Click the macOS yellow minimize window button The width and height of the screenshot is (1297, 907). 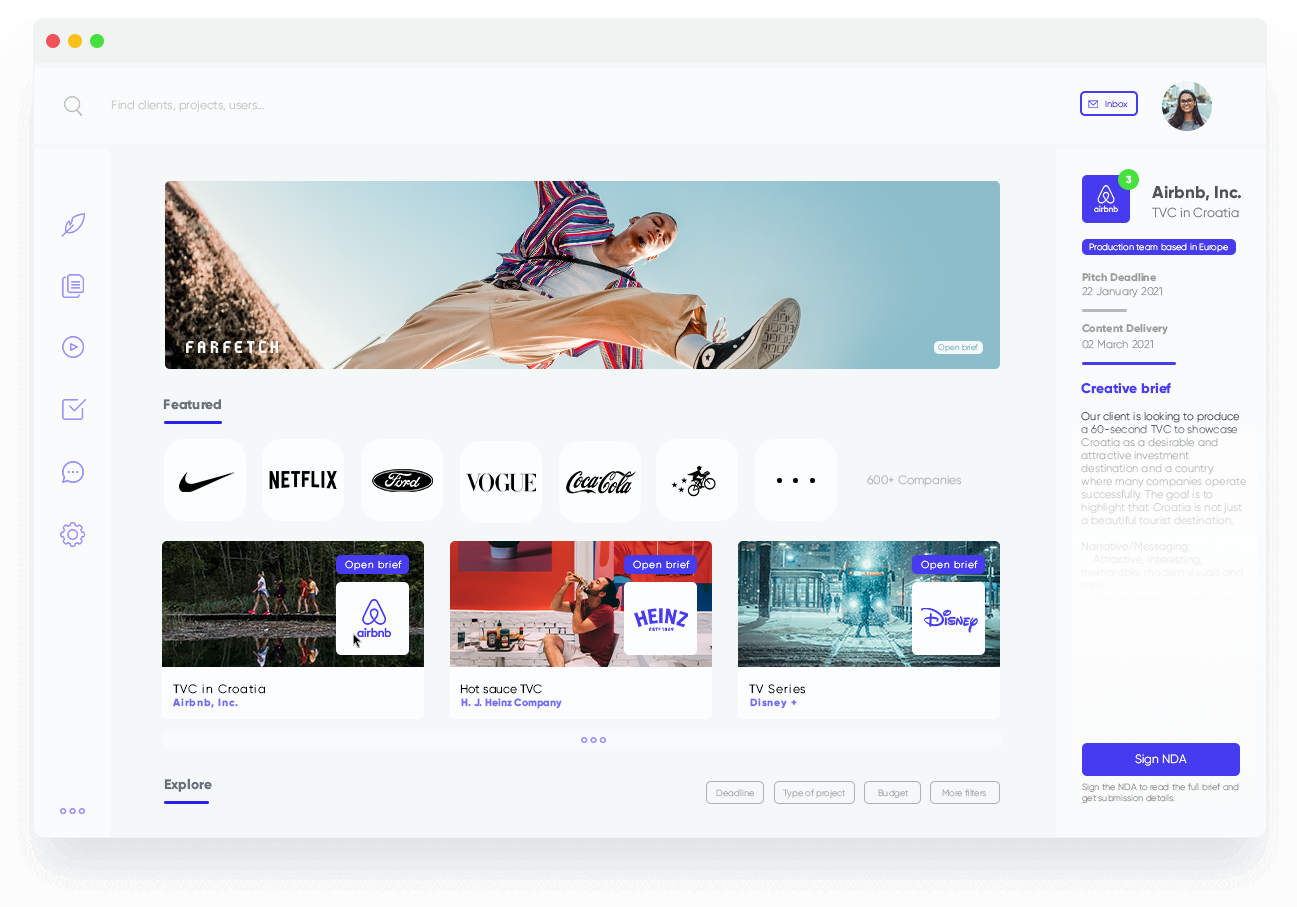[x=75, y=41]
